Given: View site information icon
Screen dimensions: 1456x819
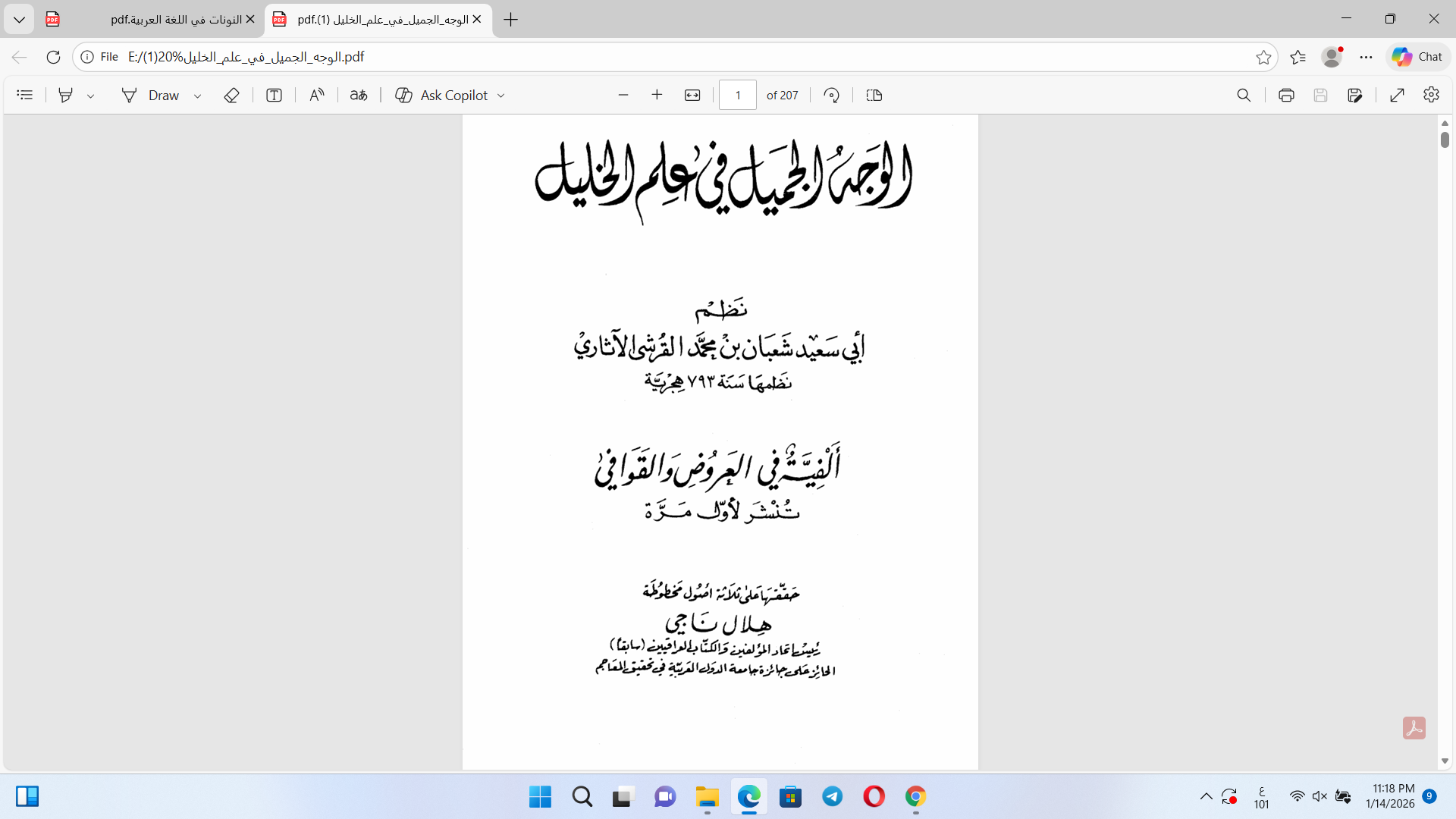Looking at the screenshot, I should coord(87,57).
